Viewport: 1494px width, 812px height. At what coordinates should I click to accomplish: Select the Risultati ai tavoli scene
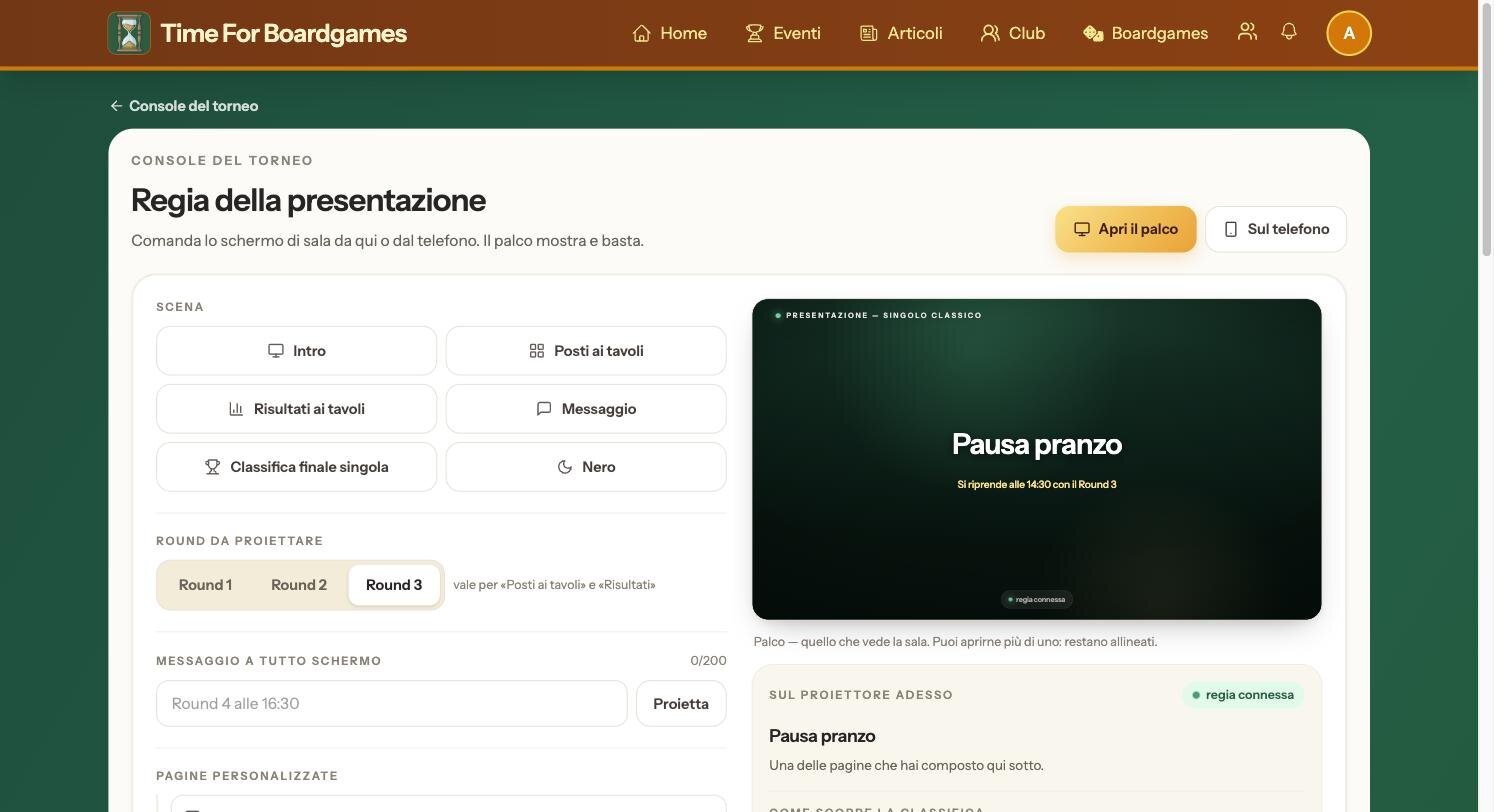point(296,409)
